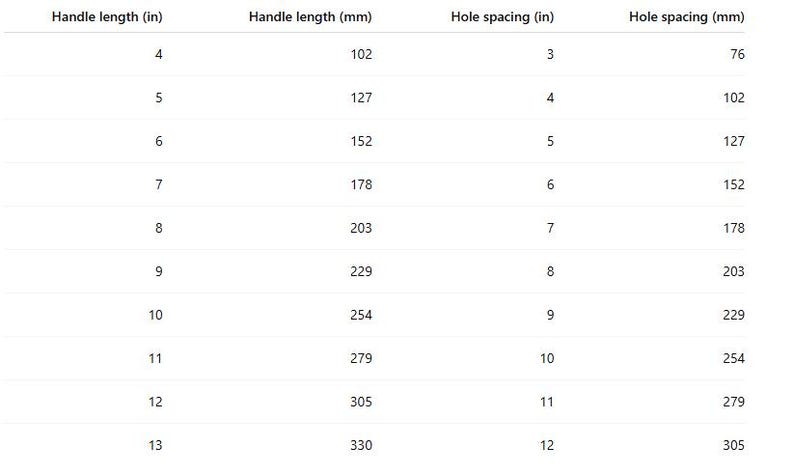This screenshot has width=794, height=475.
Task: Click the Handle length (mm) column header
Action: 310,17
